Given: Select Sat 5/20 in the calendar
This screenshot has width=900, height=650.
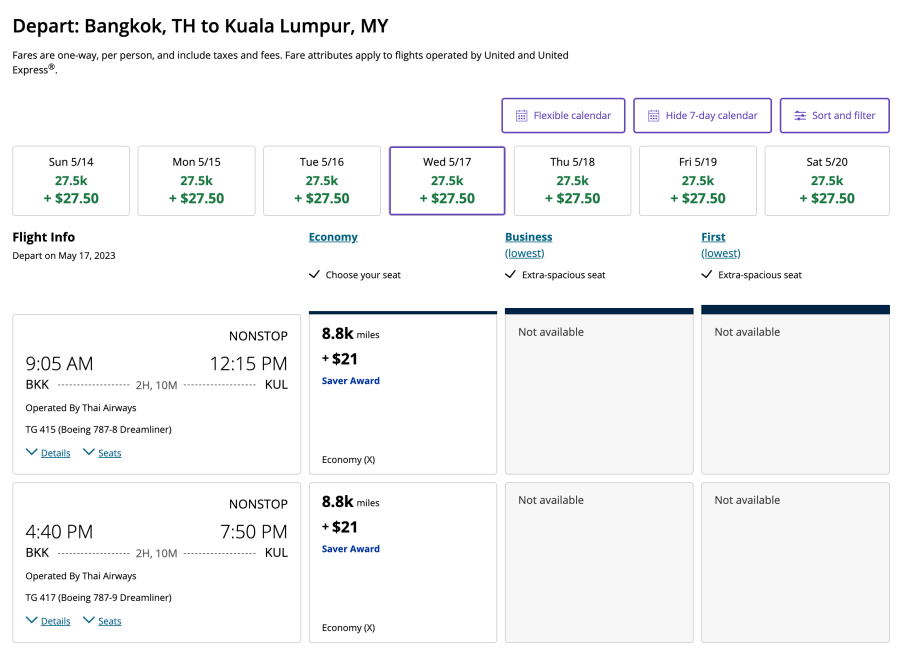Looking at the screenshot, I should pyautogui.click(x=827, y=181).
